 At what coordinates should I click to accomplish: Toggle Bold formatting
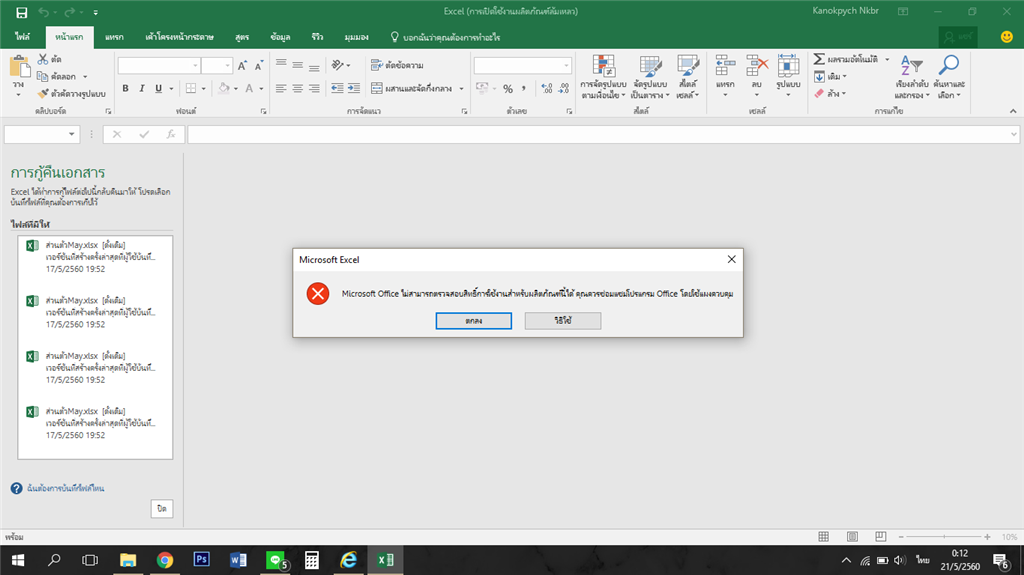click(125, 88)
